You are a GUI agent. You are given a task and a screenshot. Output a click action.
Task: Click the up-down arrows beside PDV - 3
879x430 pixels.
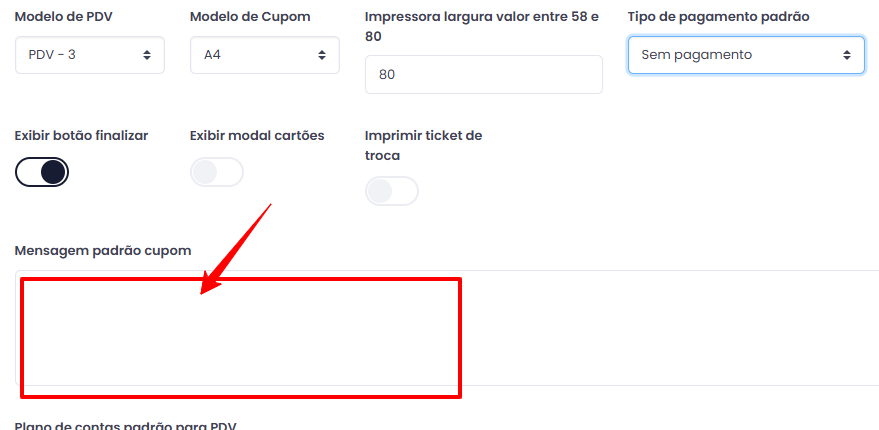coord(147,55)
